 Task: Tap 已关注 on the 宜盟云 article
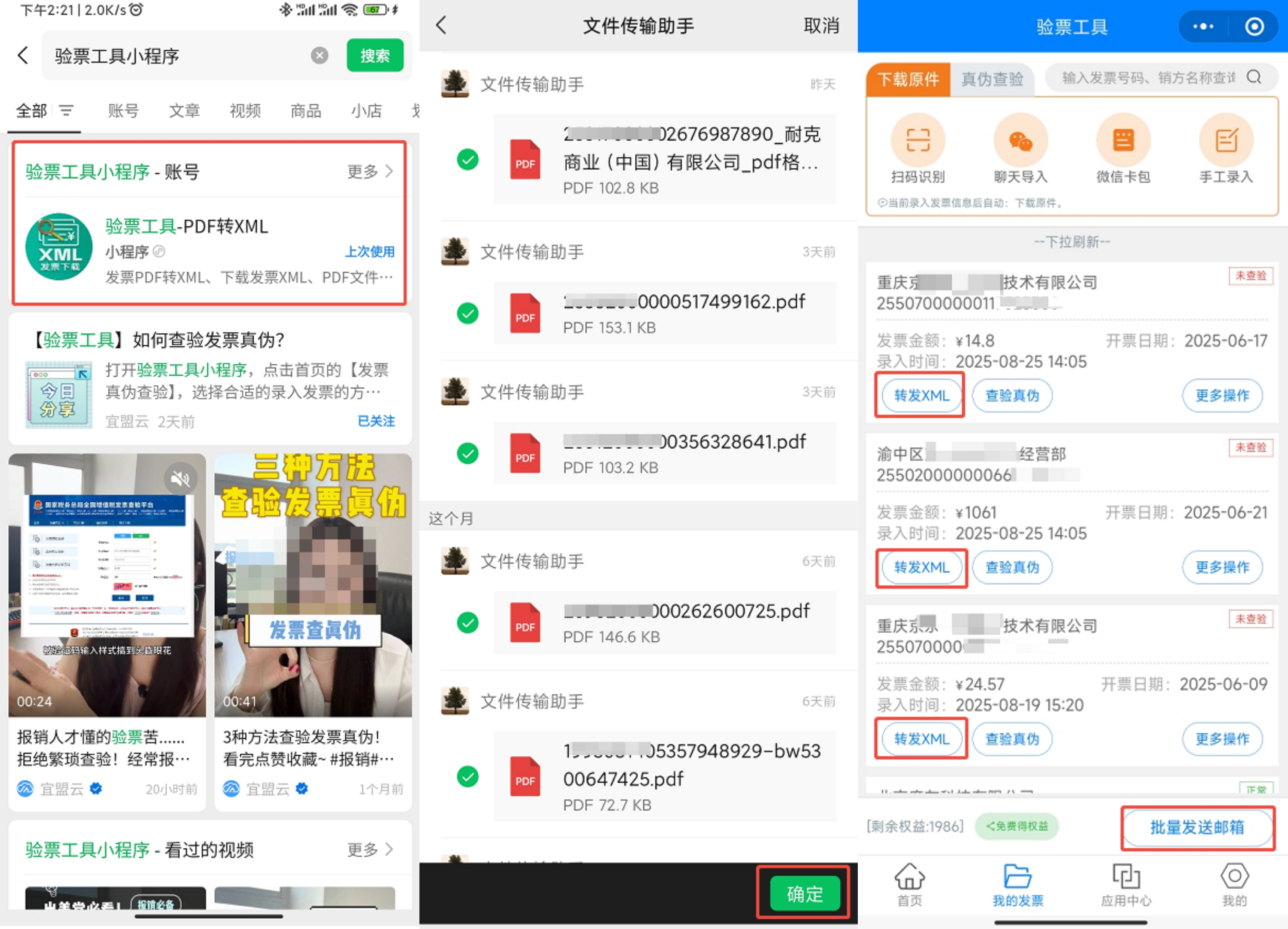(376, 421)
